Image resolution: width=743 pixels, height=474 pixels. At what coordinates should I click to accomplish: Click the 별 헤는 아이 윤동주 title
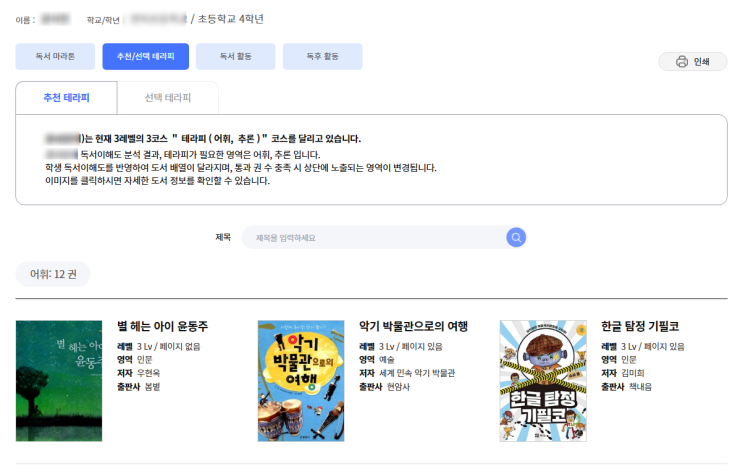162,327
